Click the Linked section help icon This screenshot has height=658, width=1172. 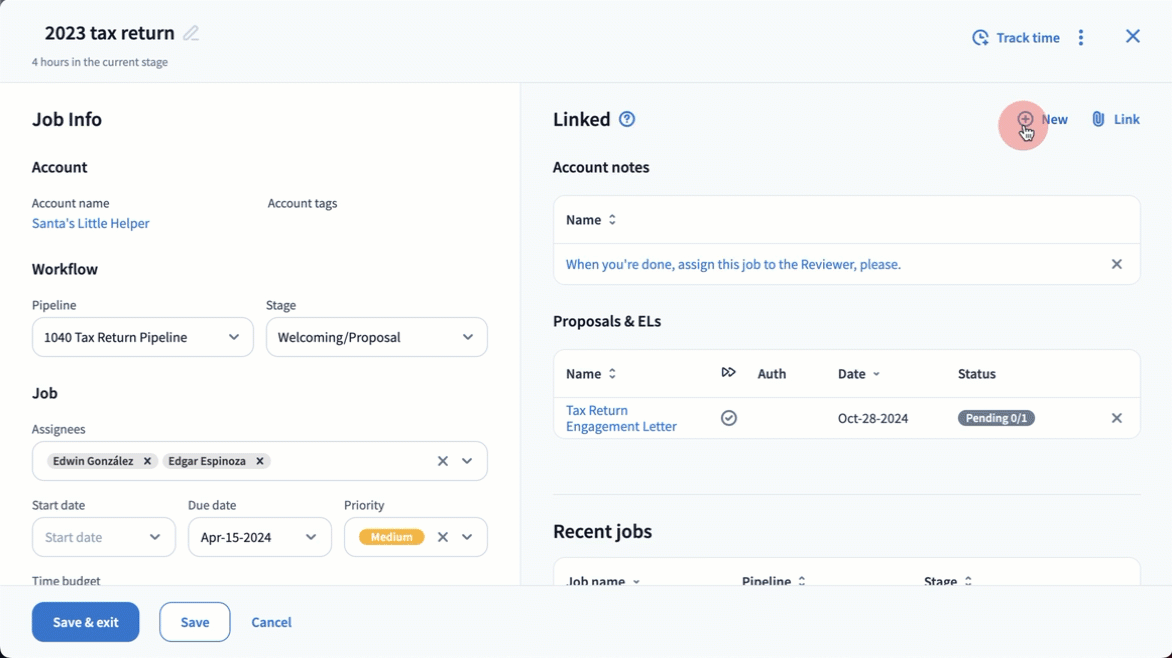(627, 120)
